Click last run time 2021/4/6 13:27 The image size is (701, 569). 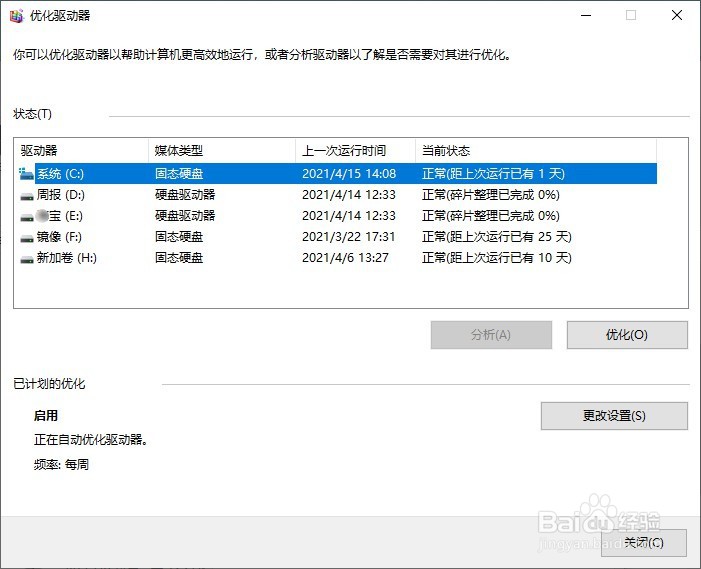pos(346,258)
